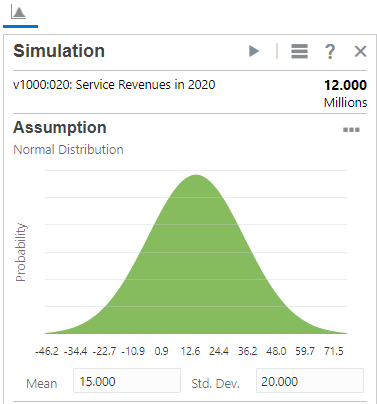Click 'Normal Distribution' label
This screenshot has width=377, height=404.
coord(68,150)
